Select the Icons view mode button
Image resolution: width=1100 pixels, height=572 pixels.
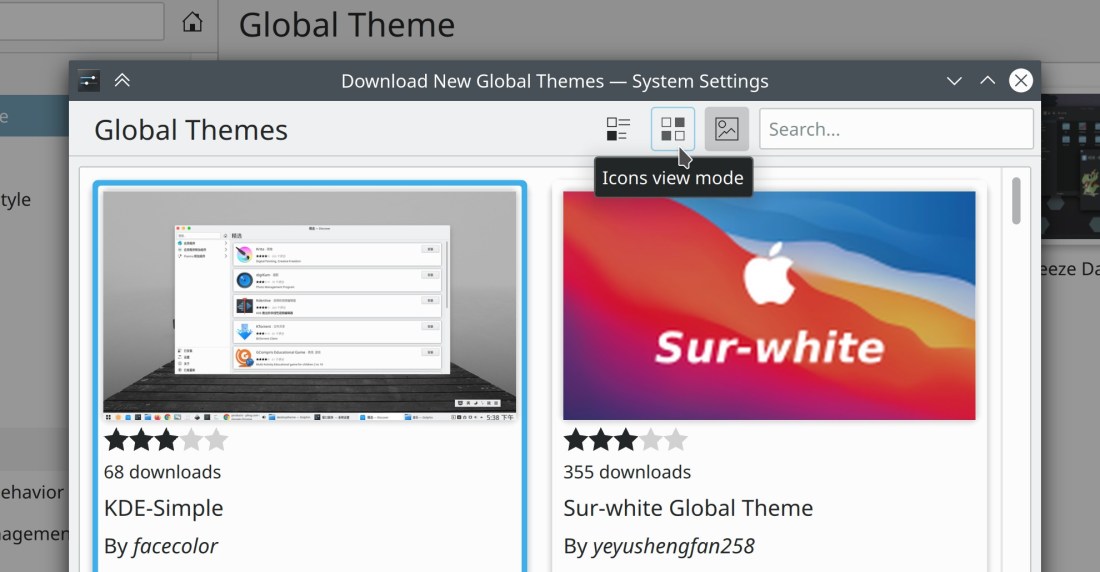(673, 129)
